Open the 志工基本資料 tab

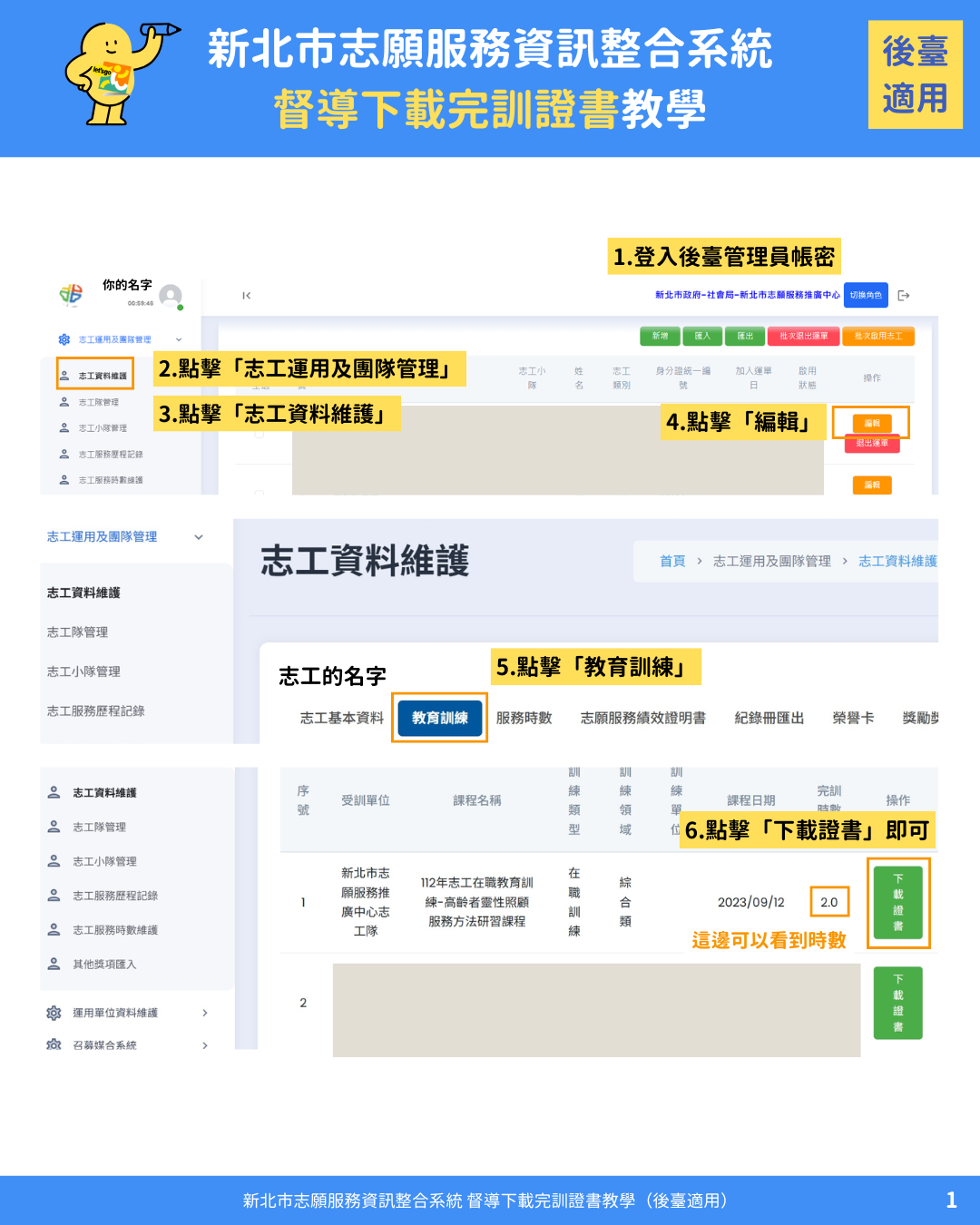(342, 718)
